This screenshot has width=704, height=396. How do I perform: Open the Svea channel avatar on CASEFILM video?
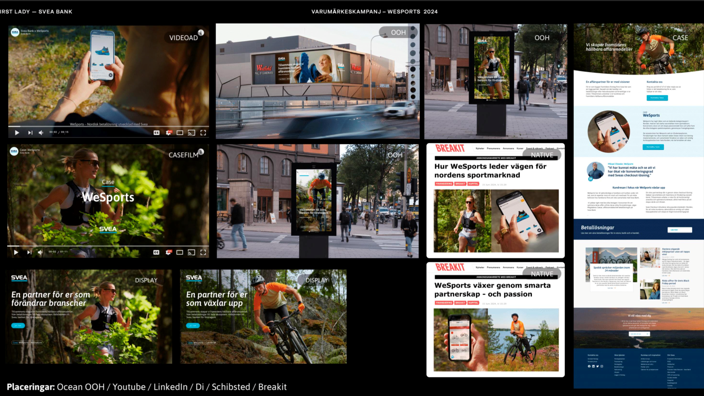14,151
